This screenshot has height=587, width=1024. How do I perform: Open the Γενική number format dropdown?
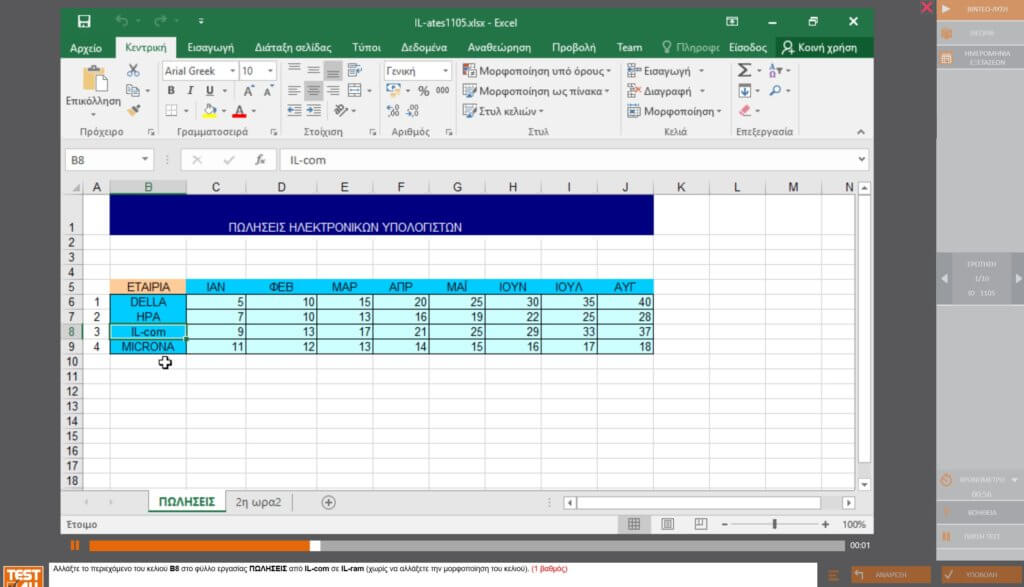click(445, 71)
